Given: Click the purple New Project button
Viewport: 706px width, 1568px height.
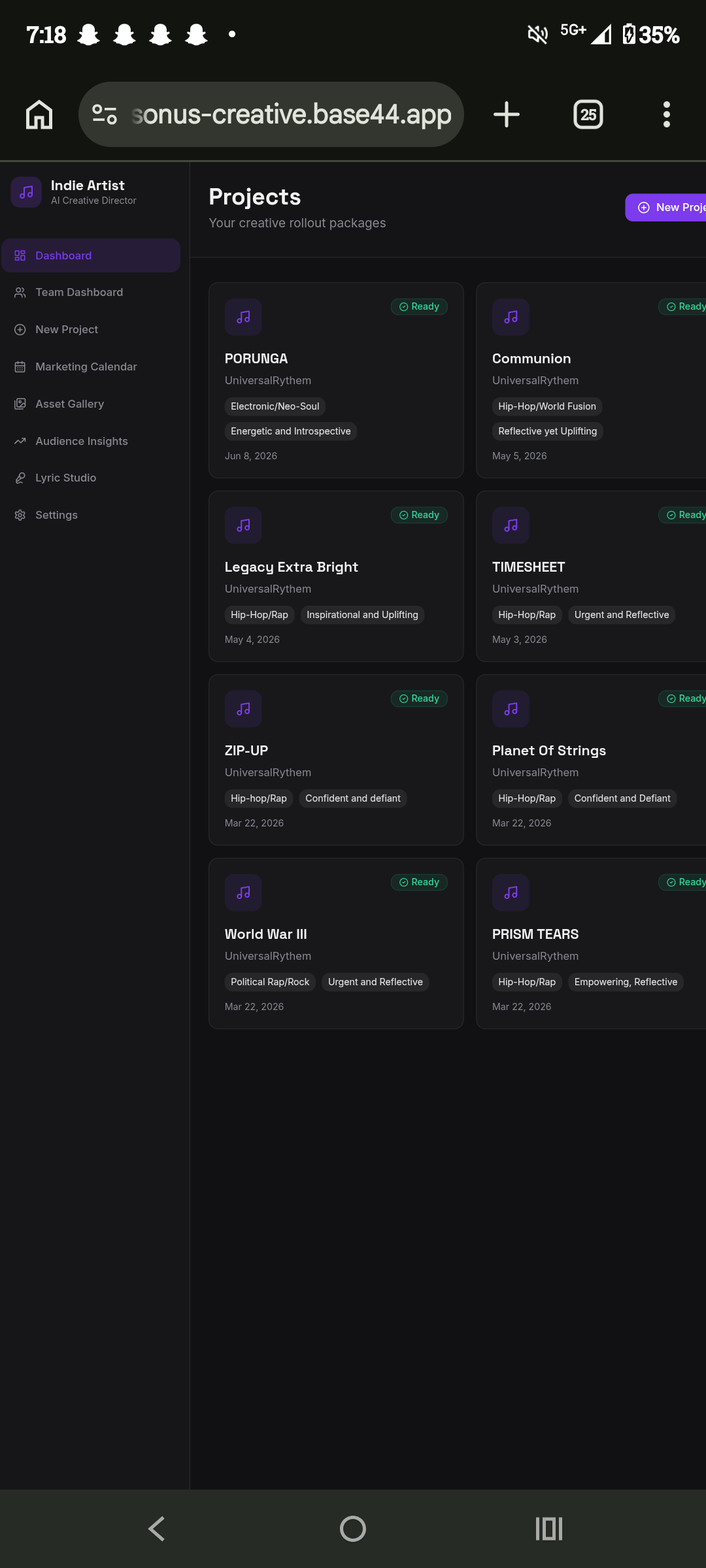Looking at the screenshot, I should pyautogui.click(x=665, y=208).
